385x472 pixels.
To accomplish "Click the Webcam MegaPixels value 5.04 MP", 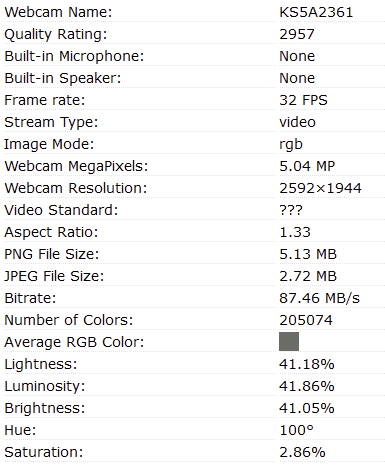I will (x=307, y=166).
